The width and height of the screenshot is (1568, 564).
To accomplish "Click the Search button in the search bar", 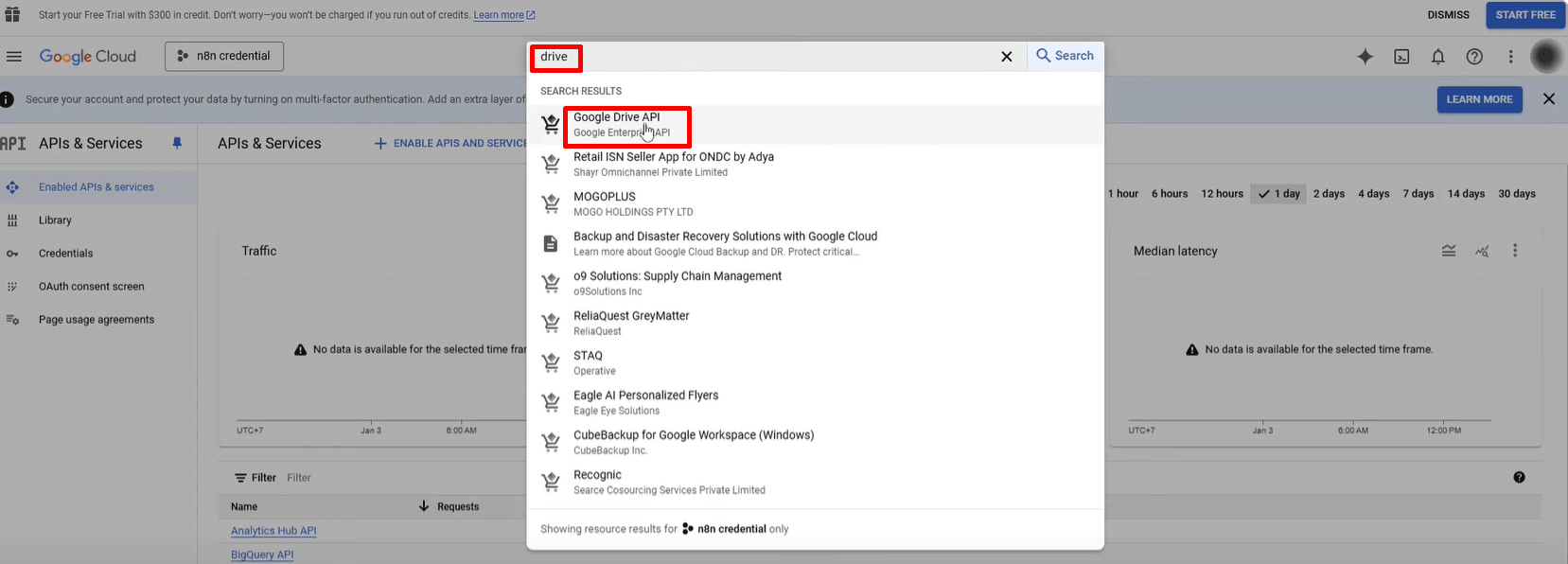I will [1066, 56].
